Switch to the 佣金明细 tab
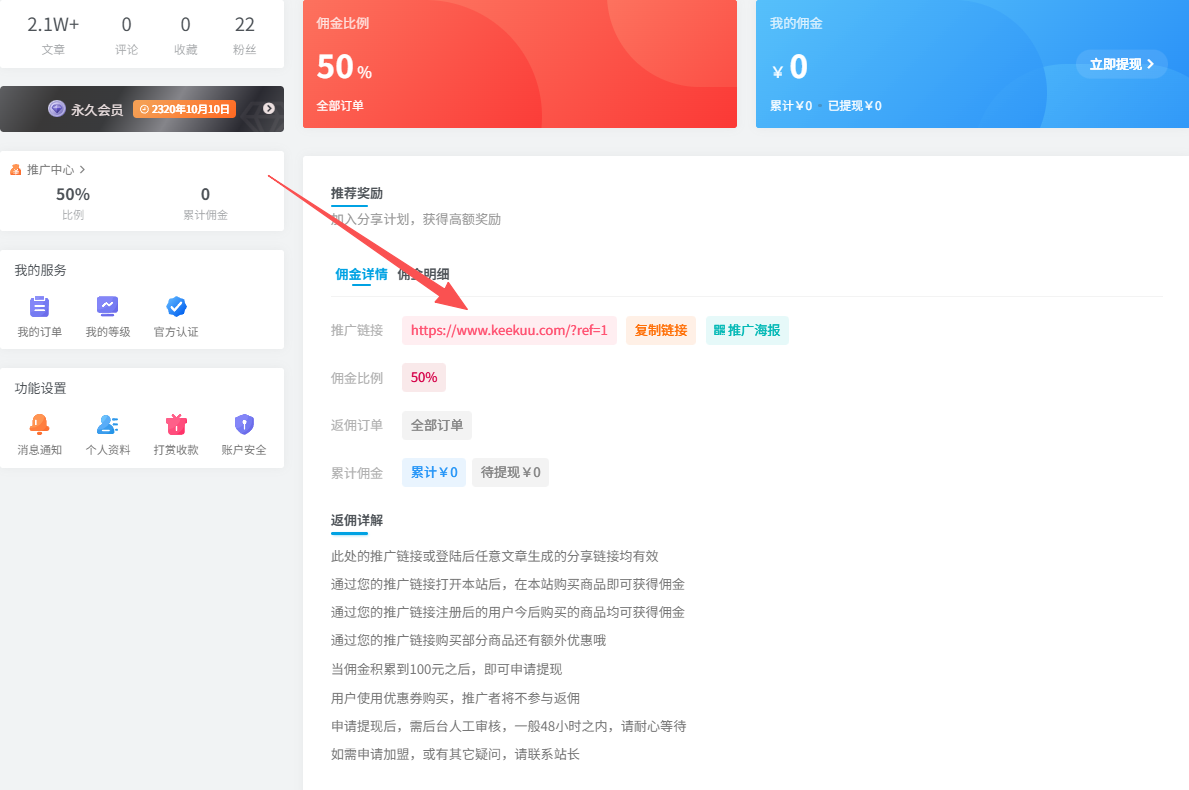 [x=424, y=274]
